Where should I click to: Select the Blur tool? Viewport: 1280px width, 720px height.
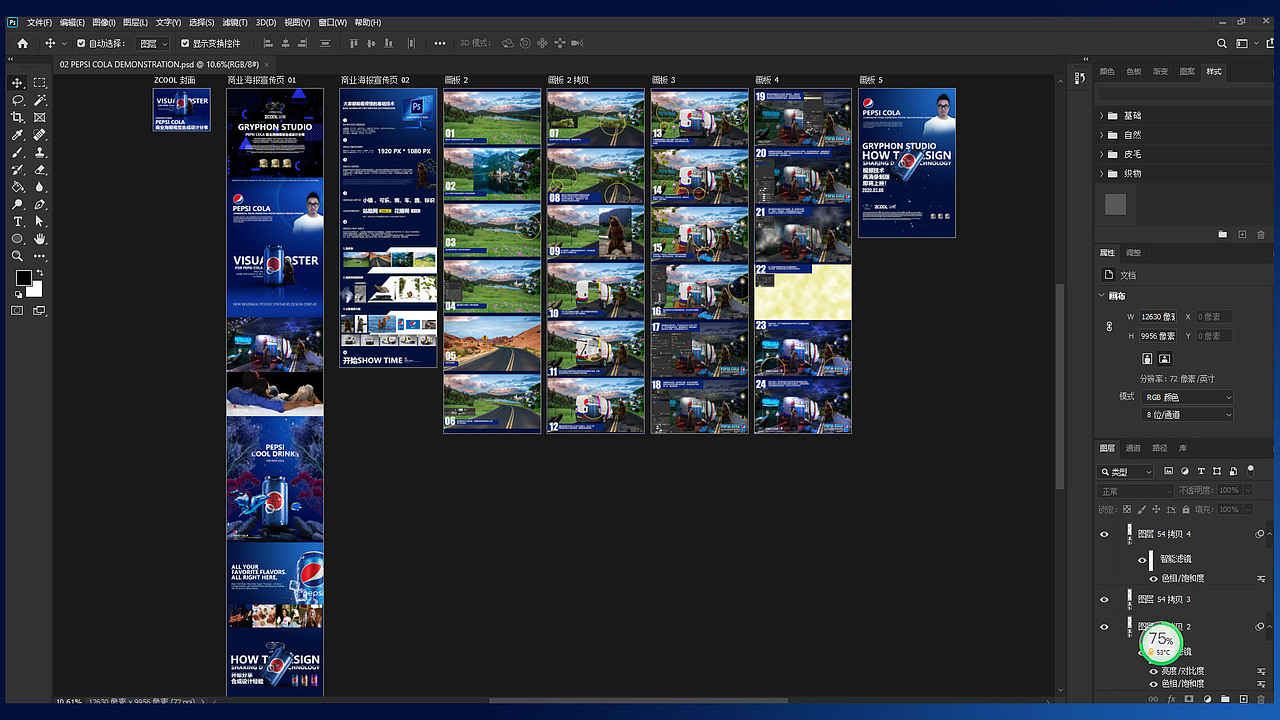click(x=40, y=187)
